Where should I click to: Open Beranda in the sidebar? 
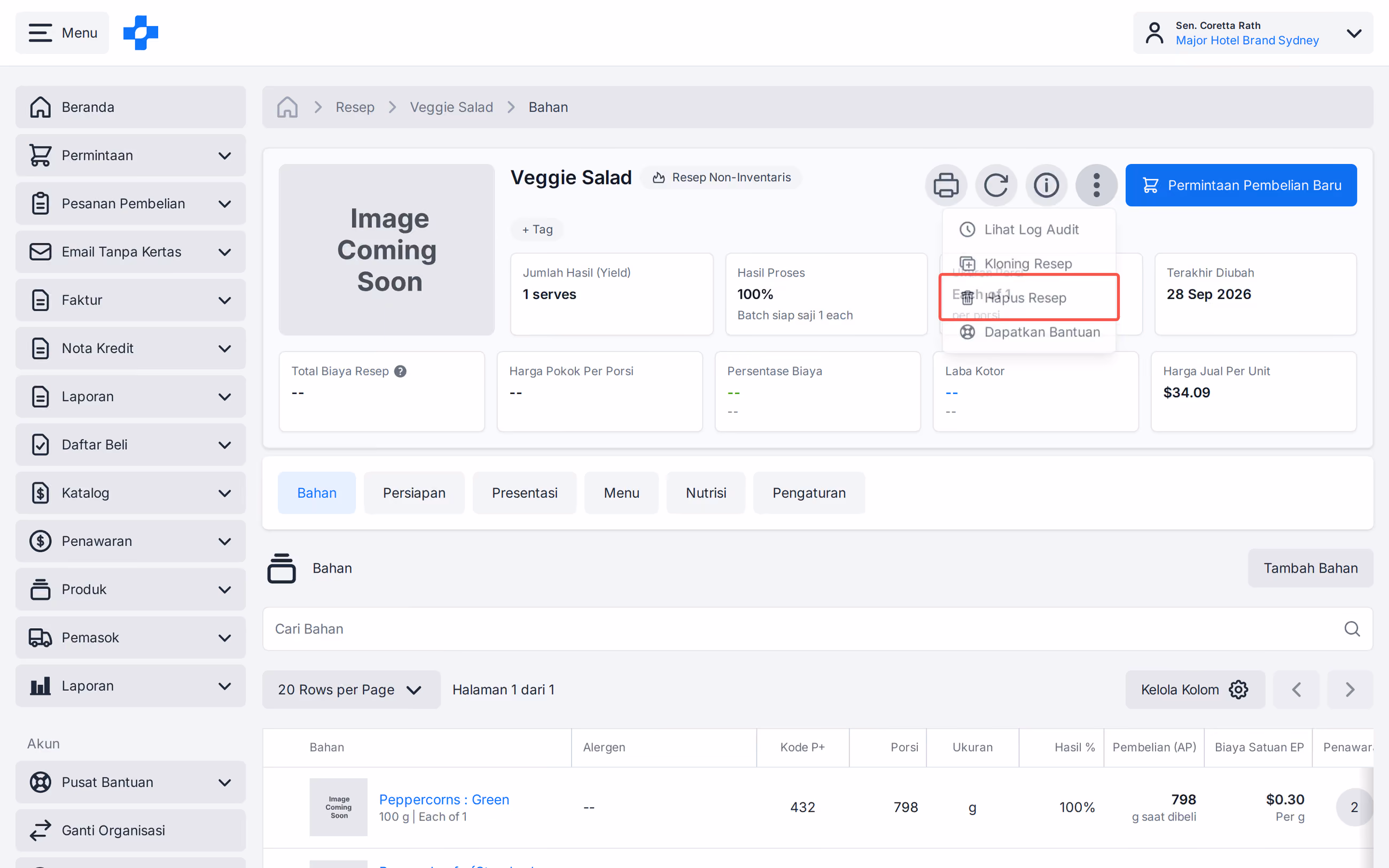tap(131, 107)
